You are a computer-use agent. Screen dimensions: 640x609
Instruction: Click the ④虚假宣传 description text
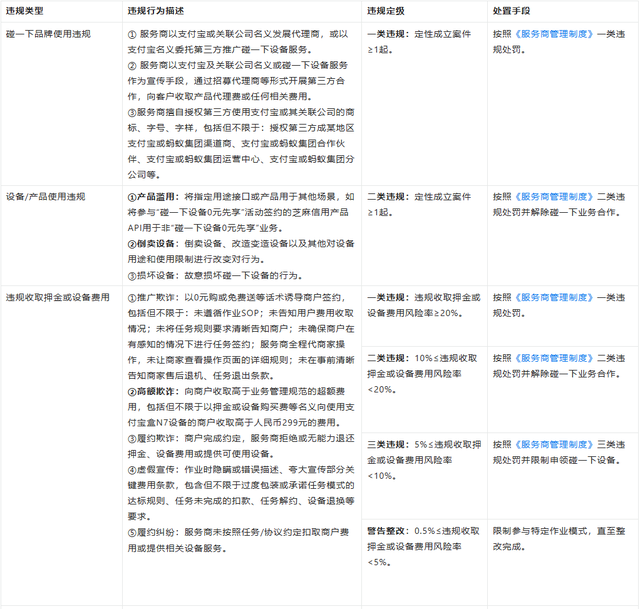click(241, 493)
